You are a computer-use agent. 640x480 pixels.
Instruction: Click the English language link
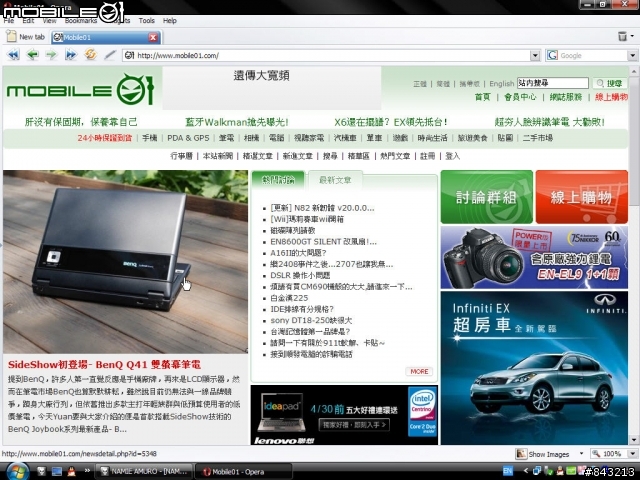tap(501, 84)
